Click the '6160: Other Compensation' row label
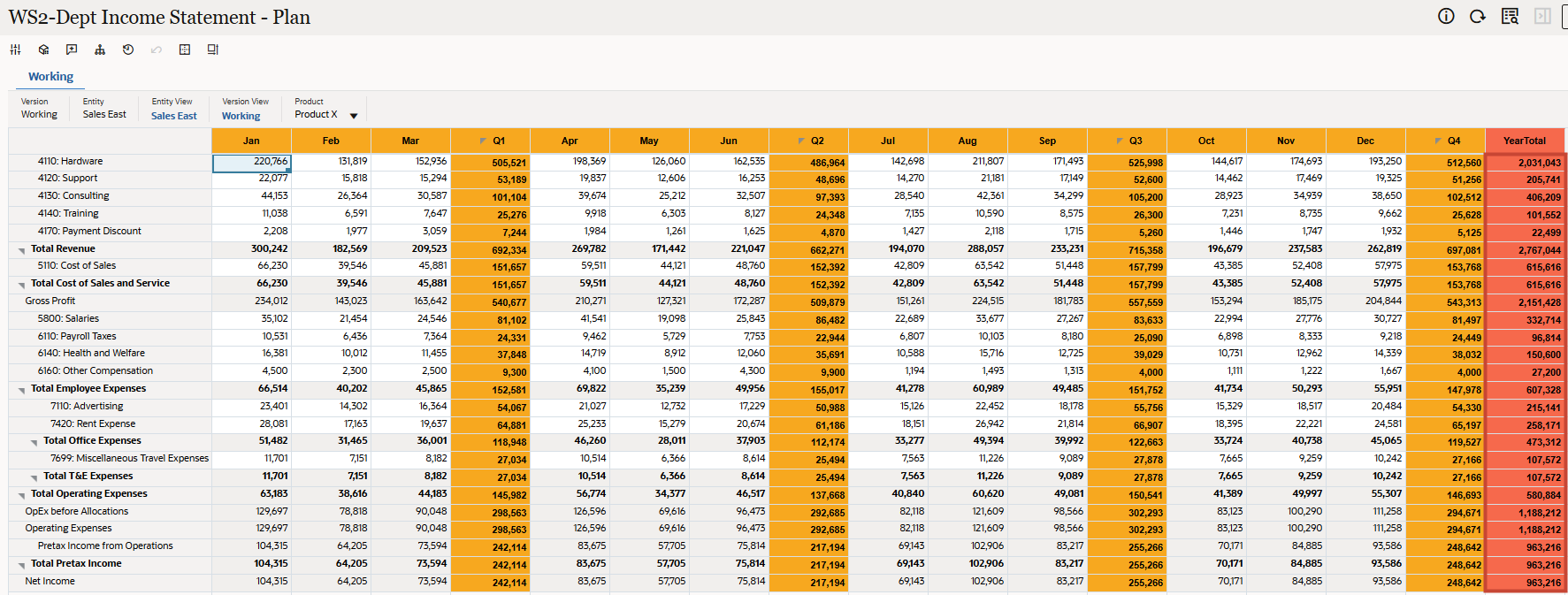This screenshot has height=595, width=1568. click(95, 370)
